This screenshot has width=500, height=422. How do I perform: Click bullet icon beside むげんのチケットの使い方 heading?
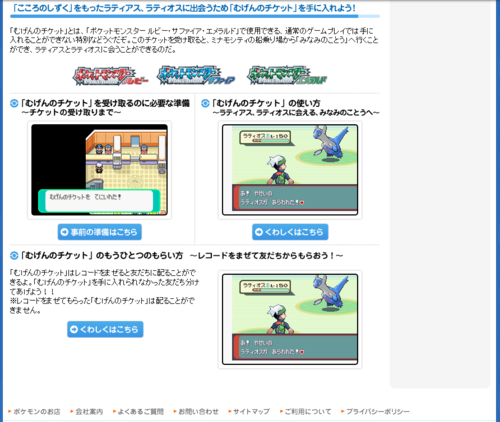pyautogui.click(x=205, y=103)
